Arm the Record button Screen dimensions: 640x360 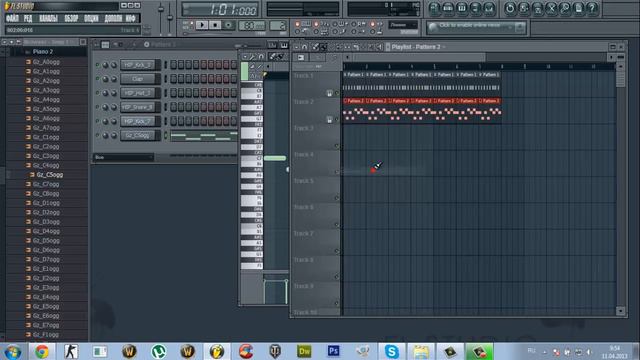[x=228, y=25]
